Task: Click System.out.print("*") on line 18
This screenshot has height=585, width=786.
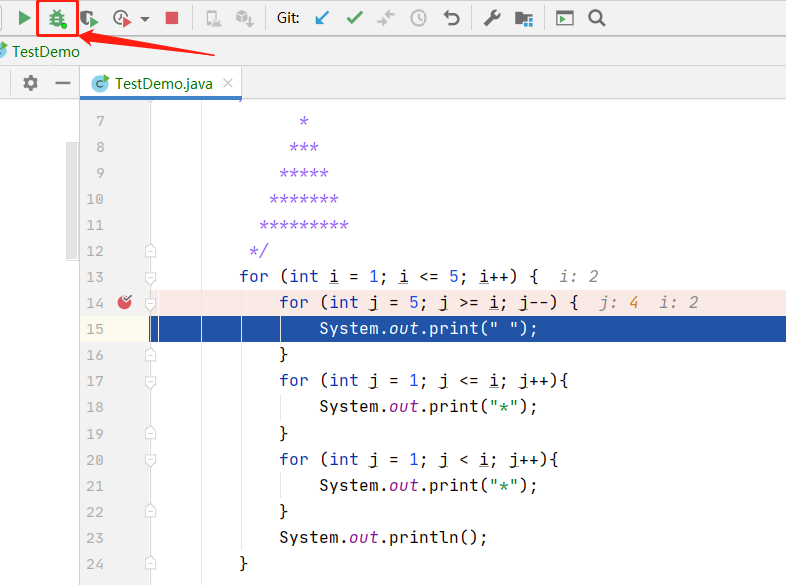Action: (x=428, y=407)
